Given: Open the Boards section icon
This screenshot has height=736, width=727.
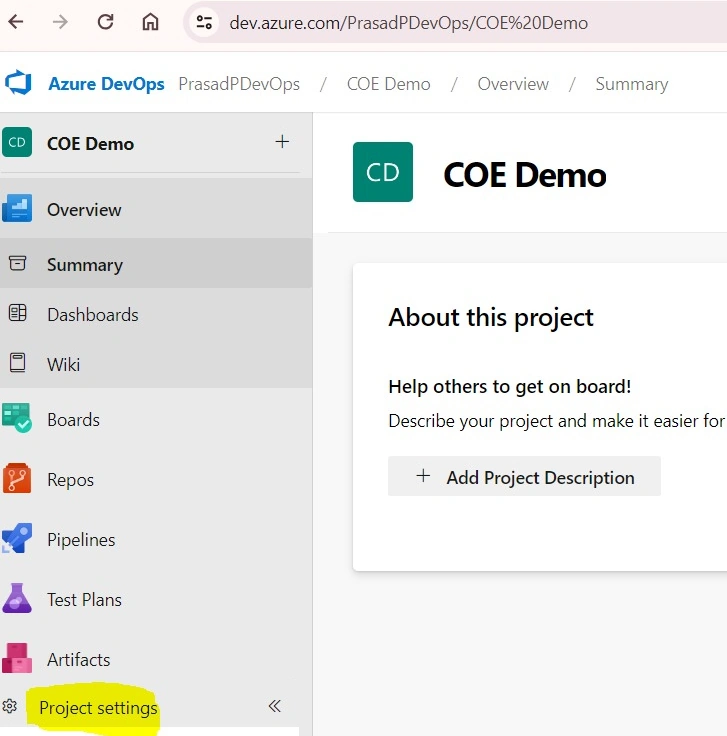Looking at the screenshot, I should pyautogui.click(x=17, y=417).
